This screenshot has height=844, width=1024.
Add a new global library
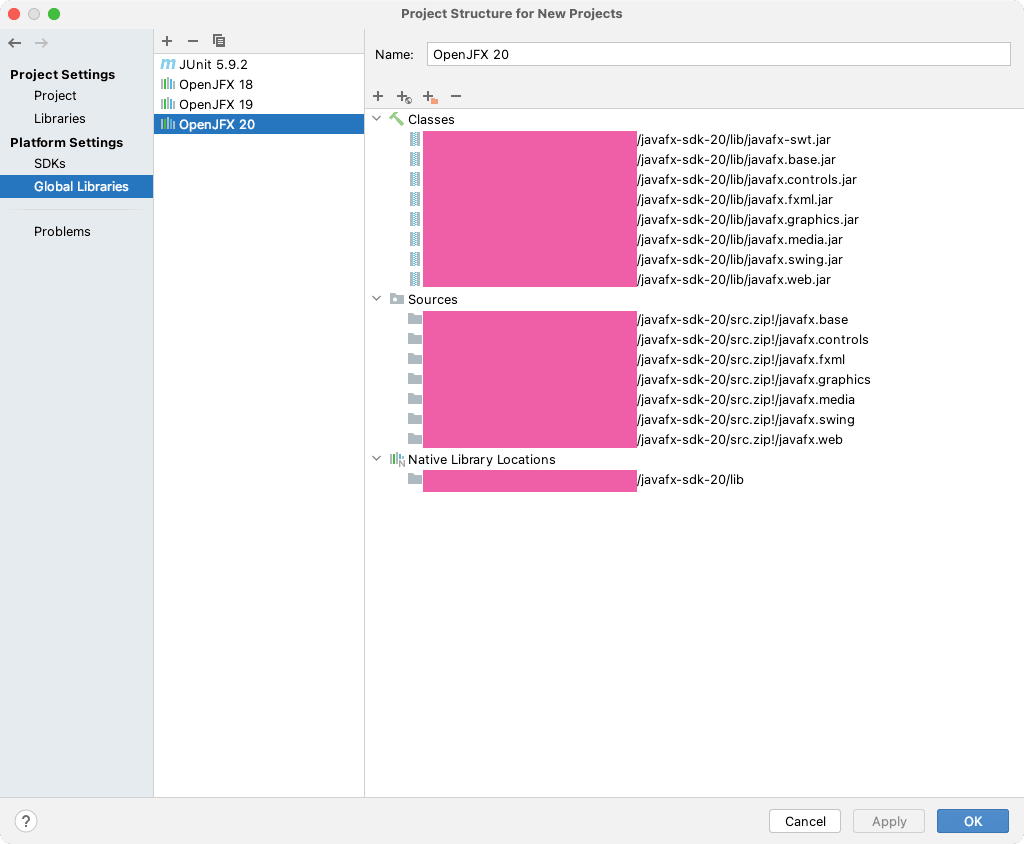(167, 41)
